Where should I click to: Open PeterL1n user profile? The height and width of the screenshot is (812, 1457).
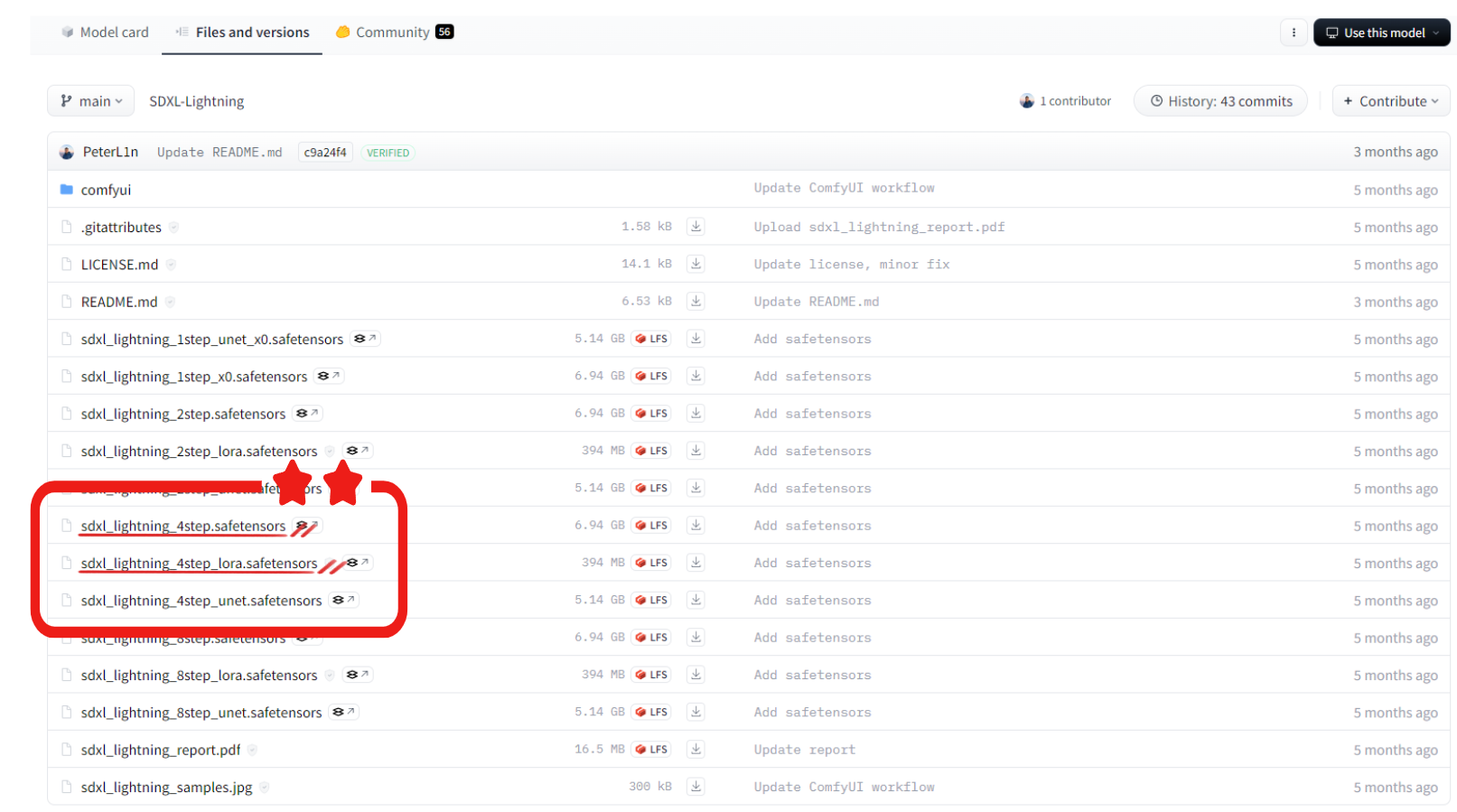pyautogui.click(x=110, y=152)
